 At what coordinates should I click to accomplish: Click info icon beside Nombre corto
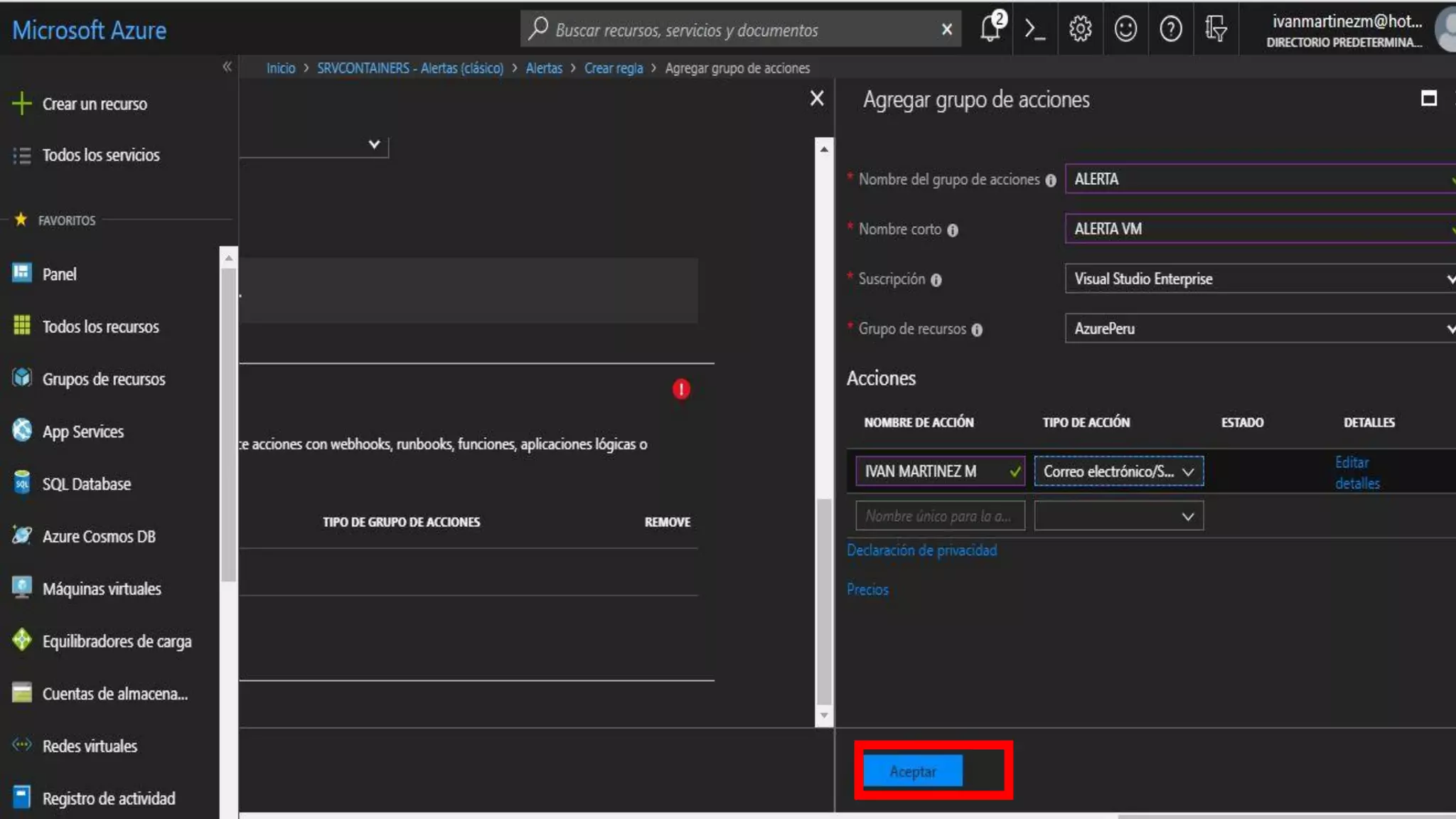click(953, 230)
